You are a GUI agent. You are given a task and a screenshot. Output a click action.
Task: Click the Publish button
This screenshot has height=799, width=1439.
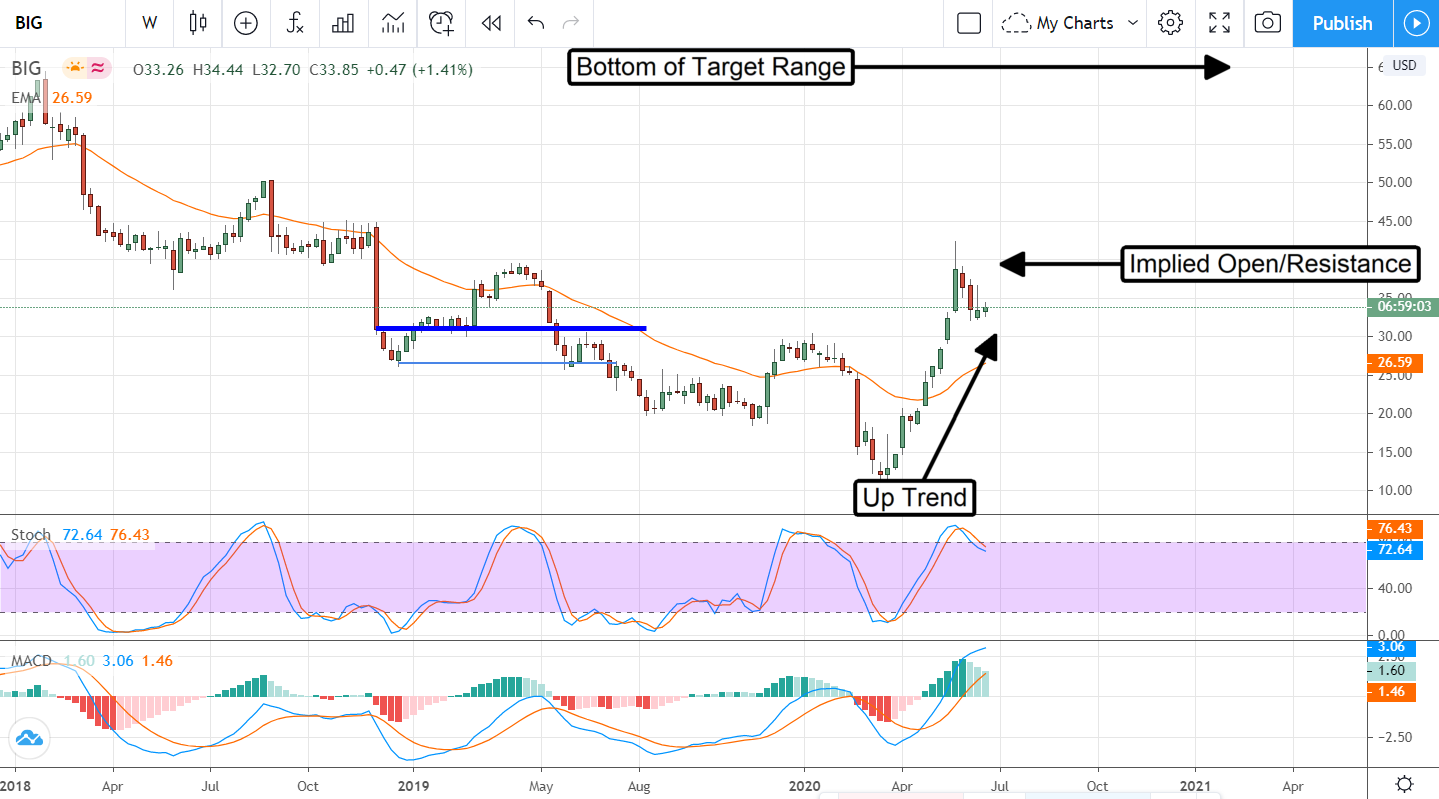click(1342, 23)
